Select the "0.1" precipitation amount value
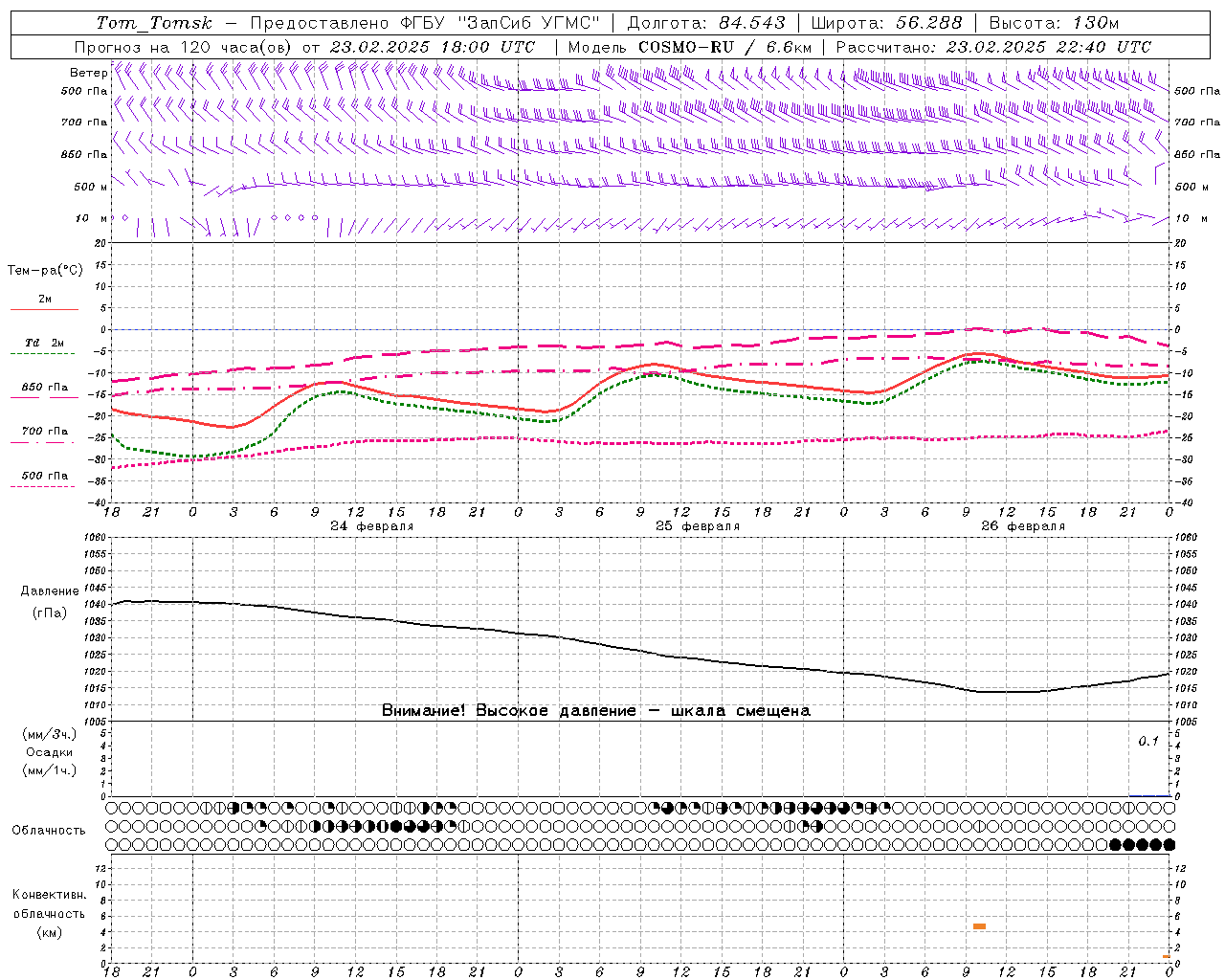 tap(1147, 742)
